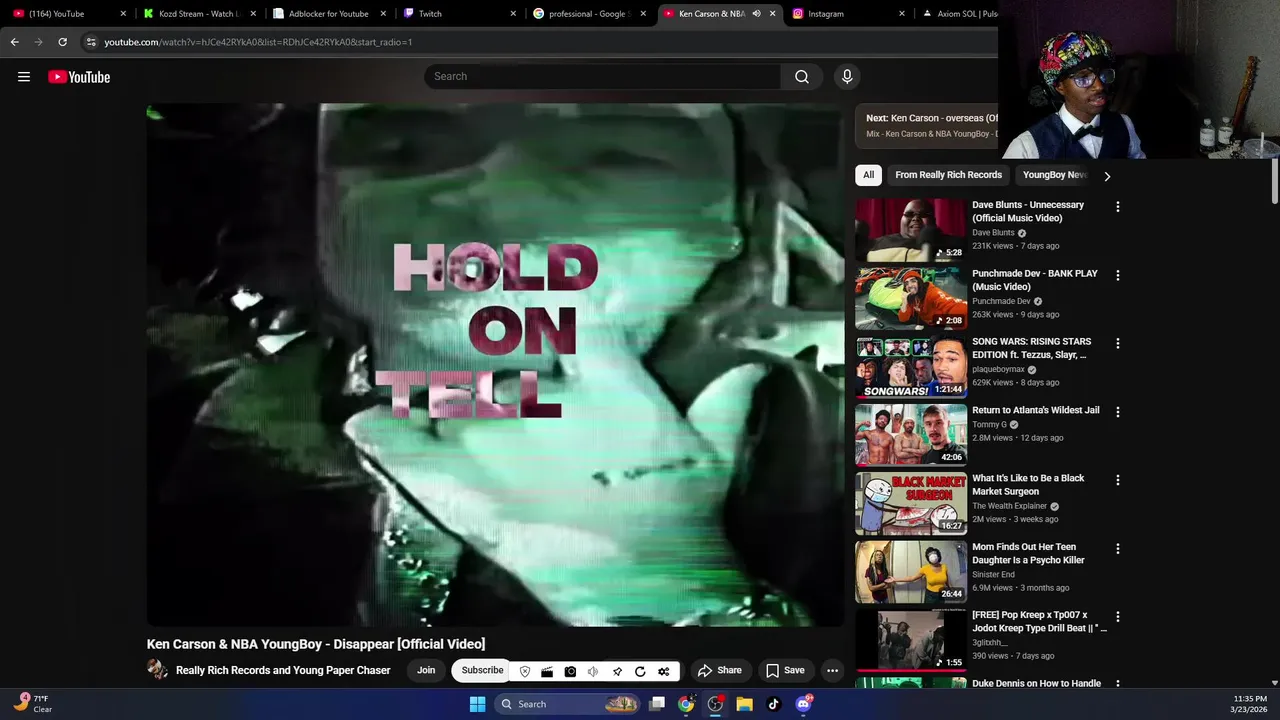1280x720 pixels.
Task: Select the YoungBoy Never chip
Action: tap(1054, 175)
